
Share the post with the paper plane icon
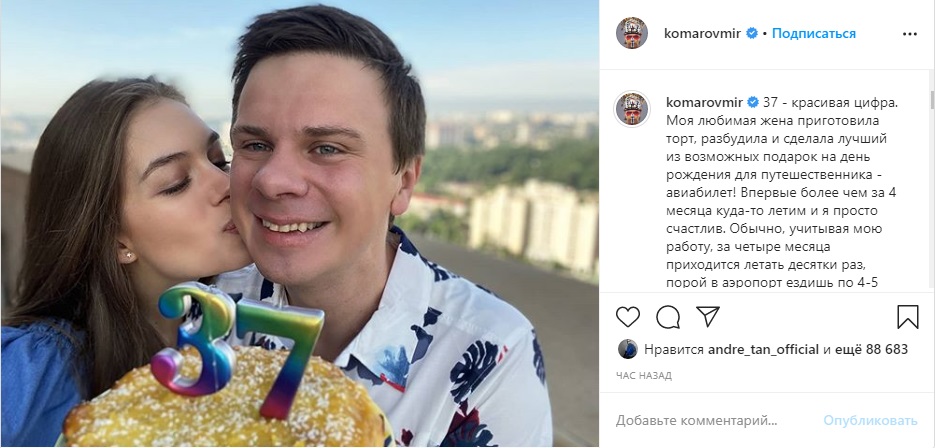708,316
